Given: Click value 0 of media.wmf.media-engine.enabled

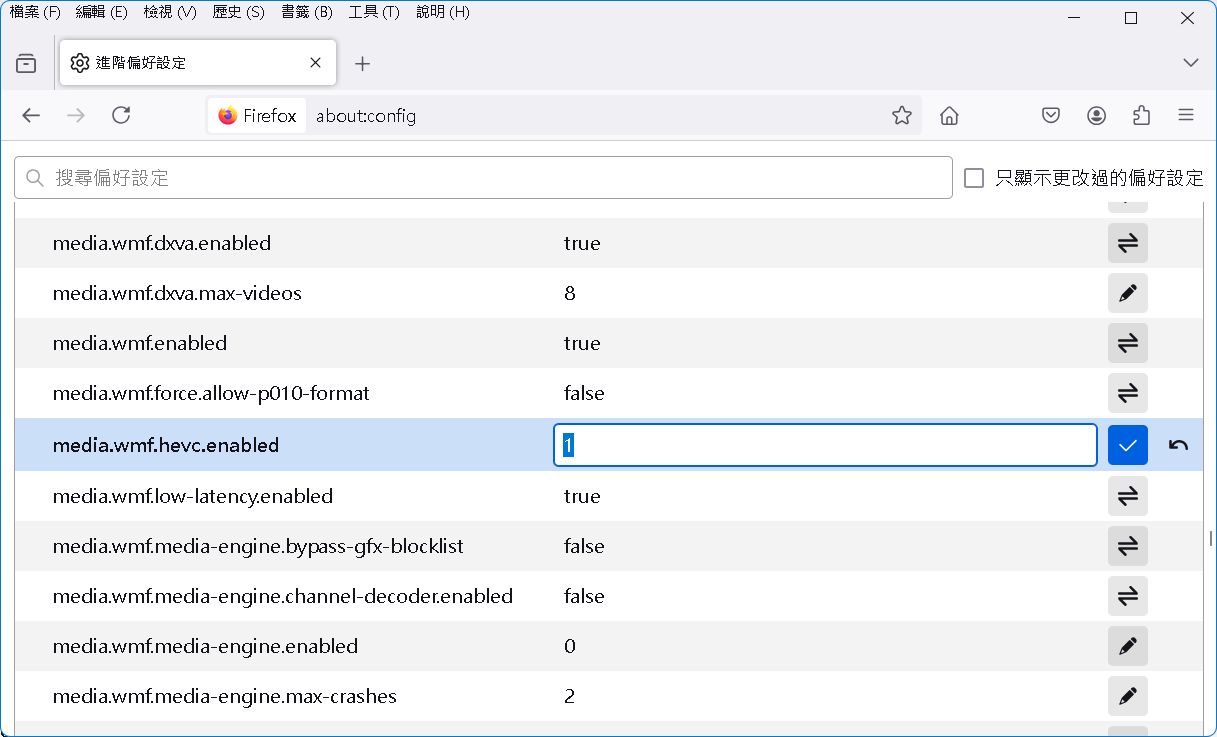Looking at the screenshot, I should 570,646.
